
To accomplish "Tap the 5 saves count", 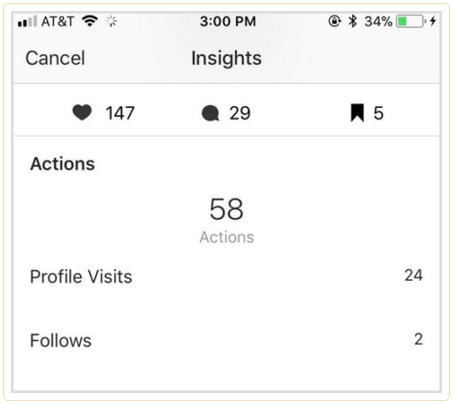I will pos(378,113).
